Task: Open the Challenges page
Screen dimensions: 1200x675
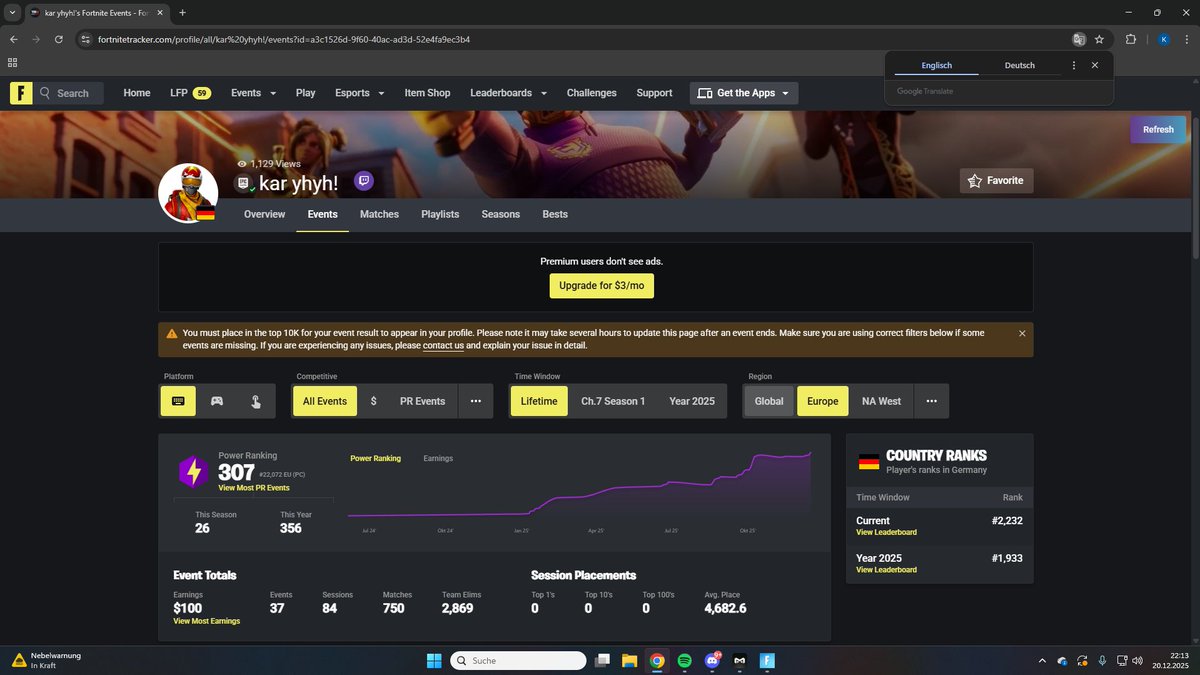Action: tap(592, 93)
